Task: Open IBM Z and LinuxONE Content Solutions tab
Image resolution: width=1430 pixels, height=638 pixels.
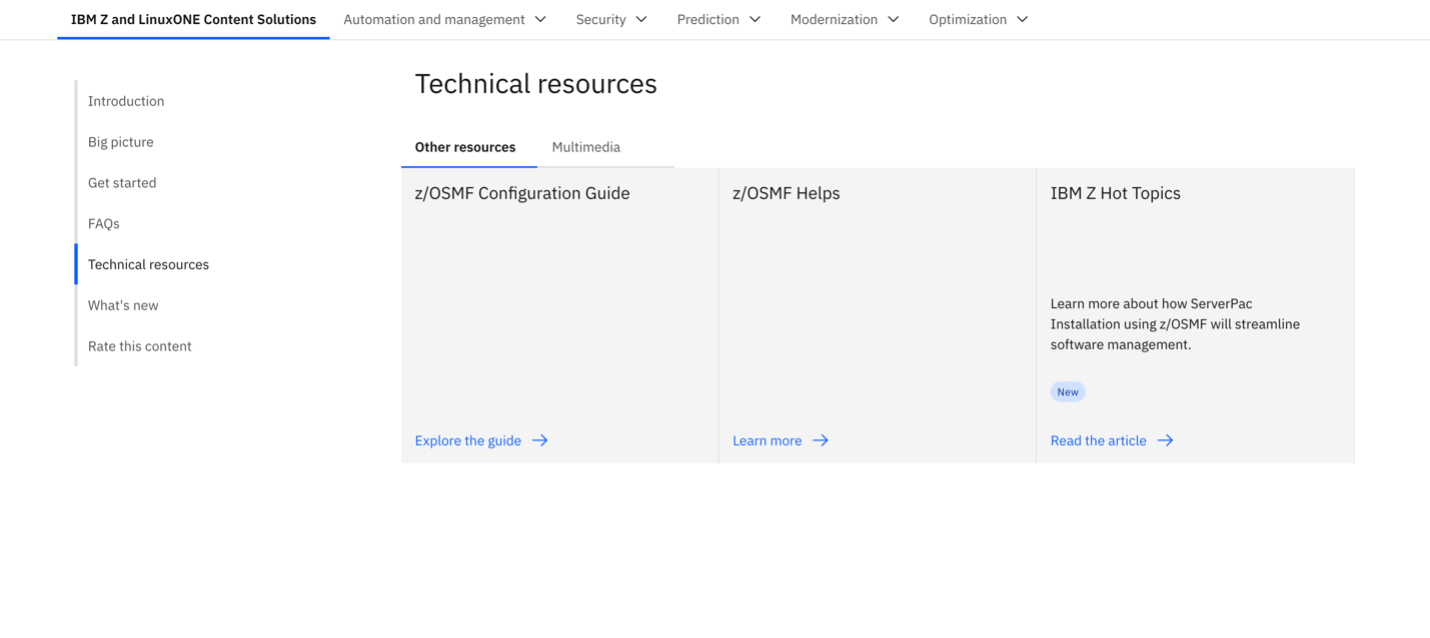Action: [x=193, y=19]
